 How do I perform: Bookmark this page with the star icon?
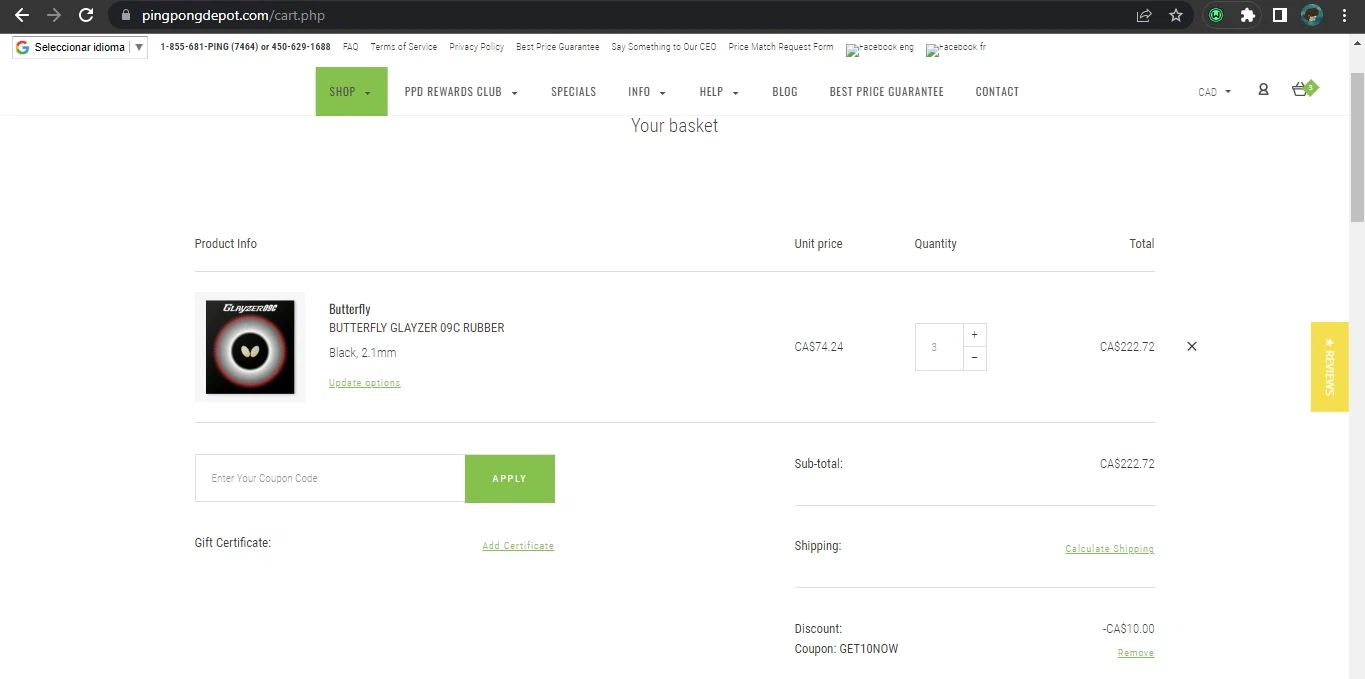[1176, 15]
